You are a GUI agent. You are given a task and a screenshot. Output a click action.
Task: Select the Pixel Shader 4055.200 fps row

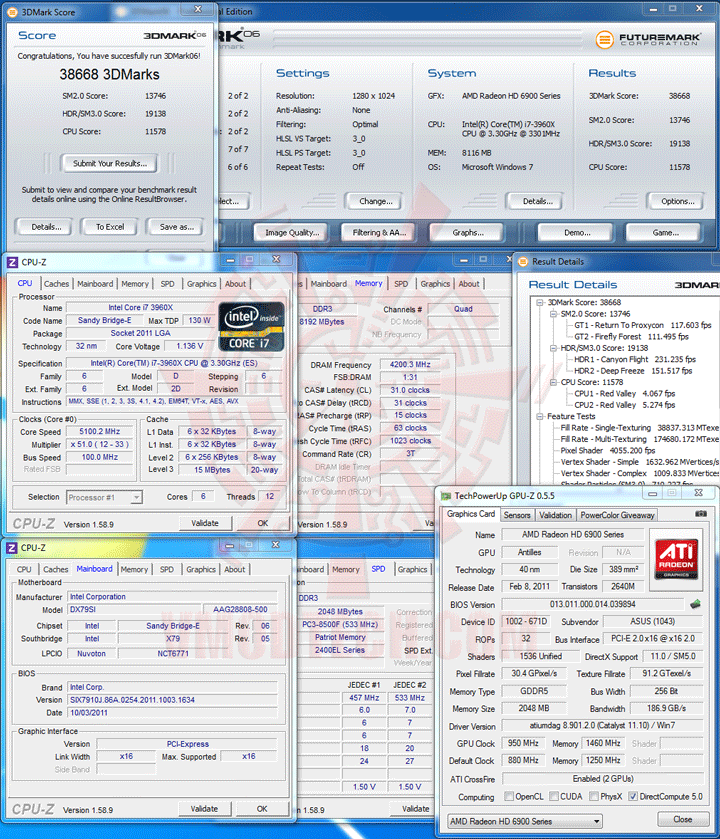tap(608, 451)
